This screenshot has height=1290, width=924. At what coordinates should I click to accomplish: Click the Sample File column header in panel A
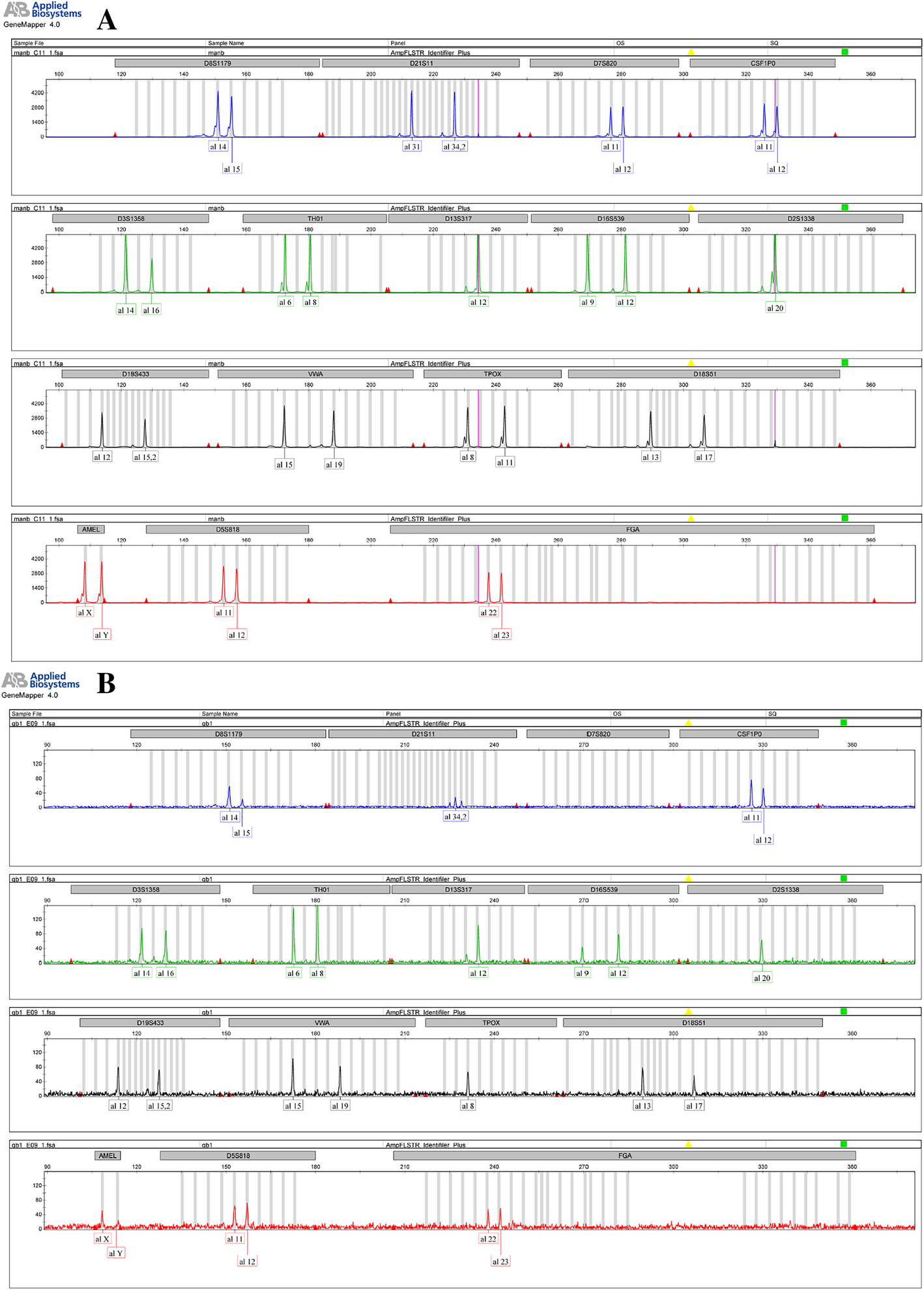29,43
